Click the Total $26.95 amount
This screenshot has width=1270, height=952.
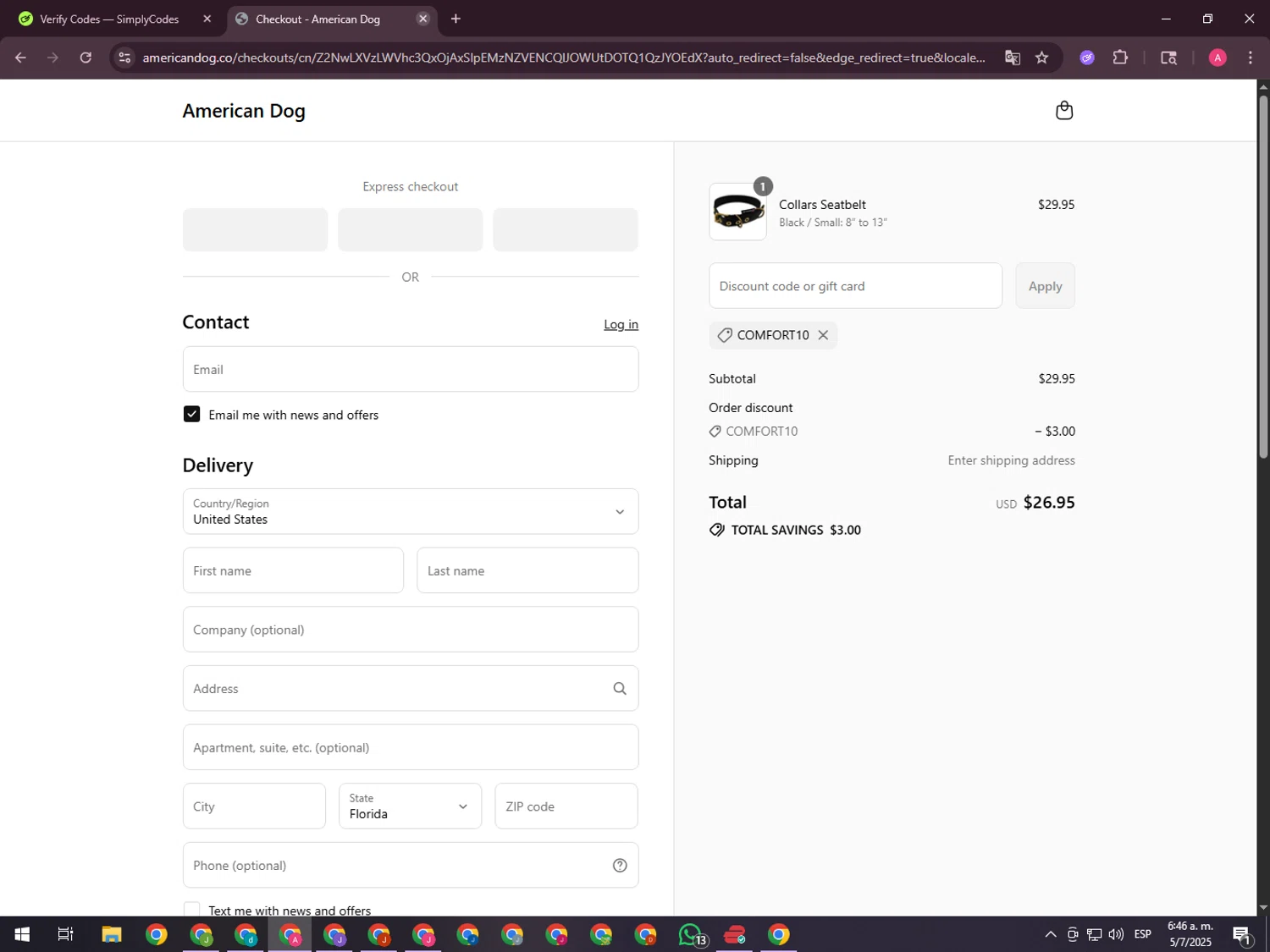point(1049,503)
